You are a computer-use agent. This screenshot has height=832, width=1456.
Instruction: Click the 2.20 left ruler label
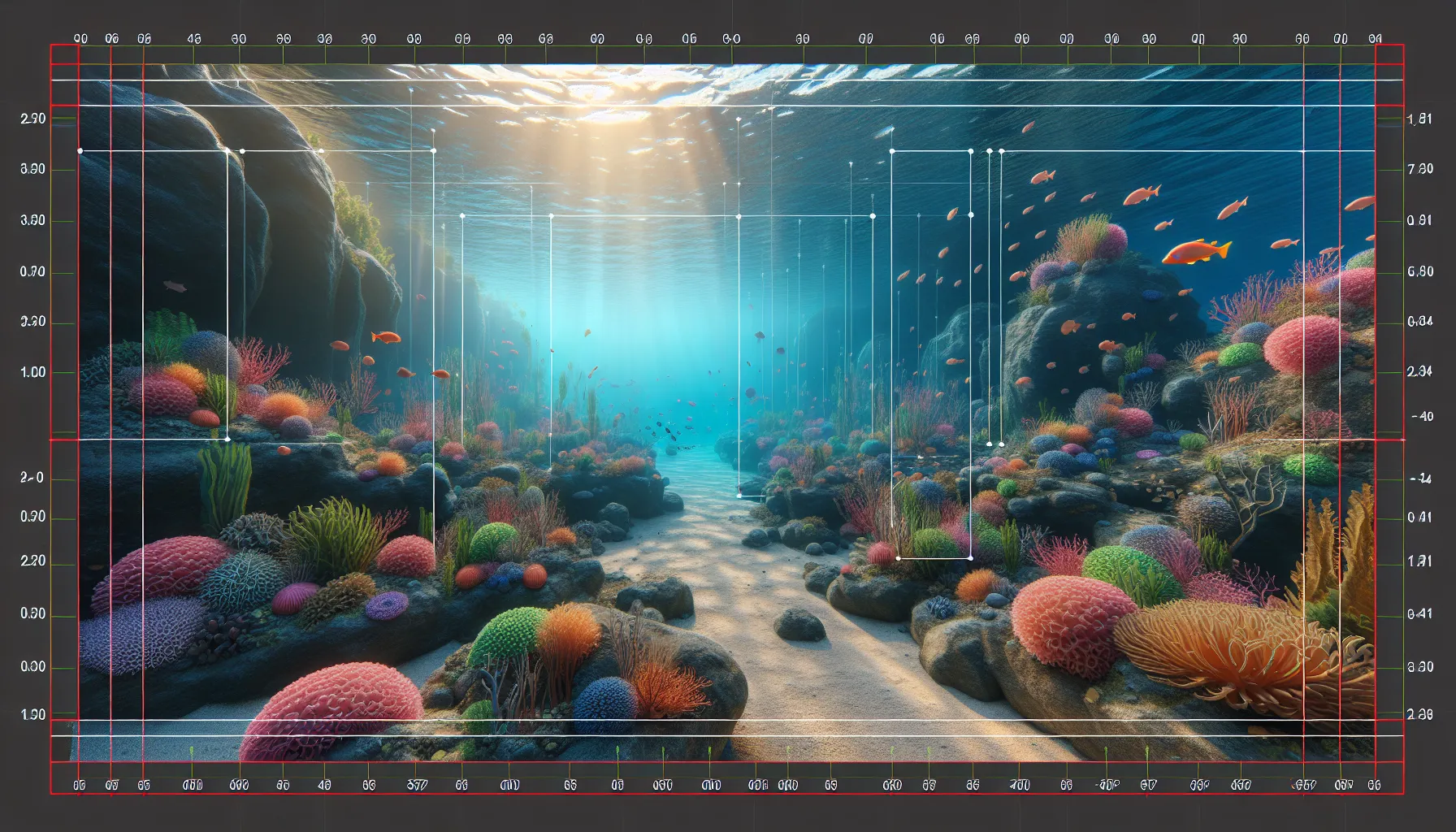[x=32, y=561]
